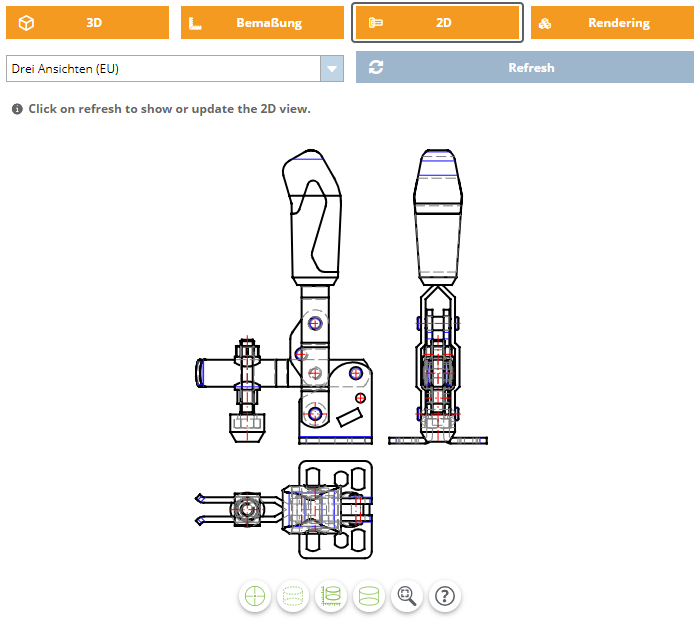The image size is (700, 643).
Task: Select the 2D tab
Action: (x=438, y=23)
